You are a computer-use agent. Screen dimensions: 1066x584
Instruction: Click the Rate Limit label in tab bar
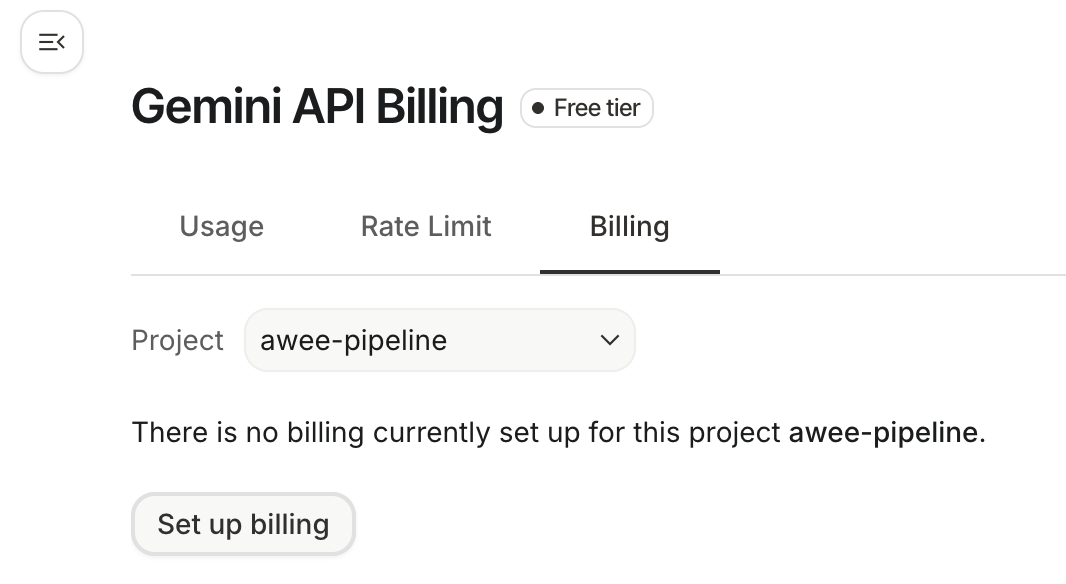[426, 227]
